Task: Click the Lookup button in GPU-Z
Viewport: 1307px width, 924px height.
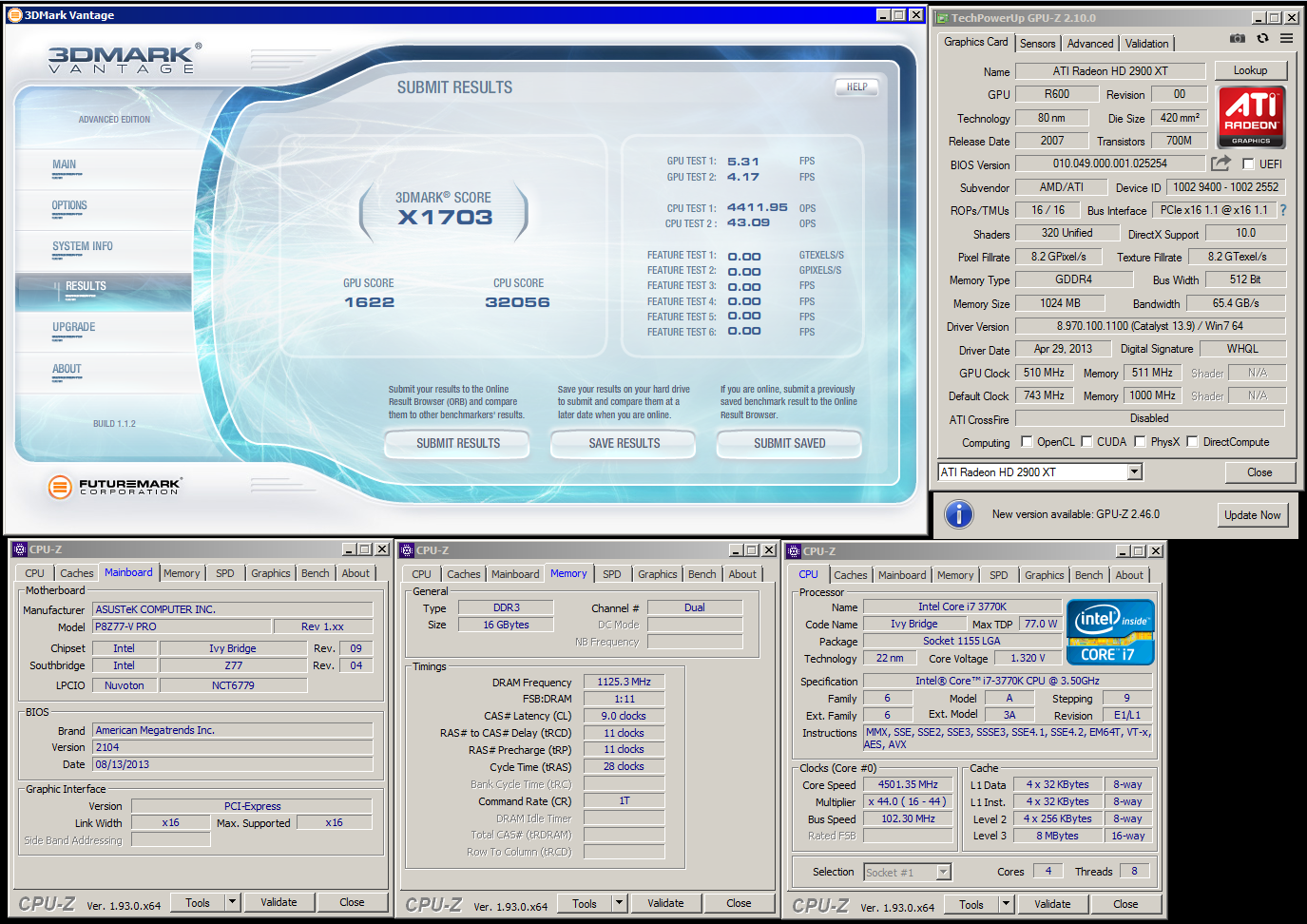Action: tap(1251, 70)
